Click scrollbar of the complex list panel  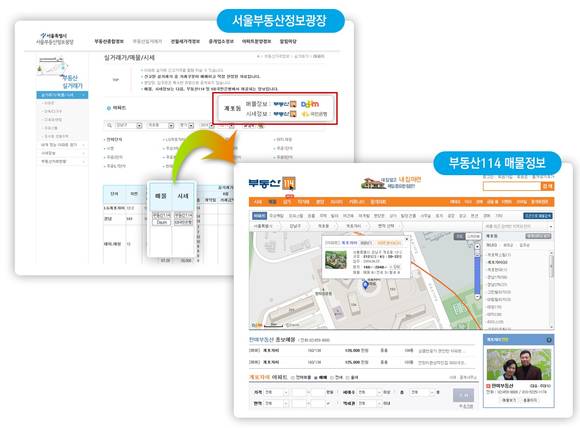click(552, 290)
